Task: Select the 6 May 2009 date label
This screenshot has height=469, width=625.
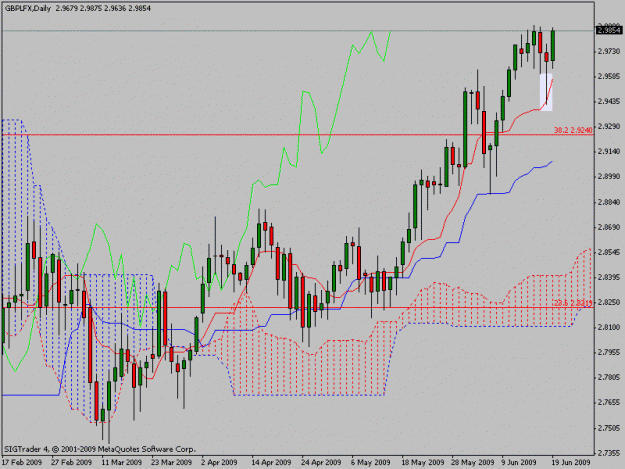Action: [371, 463]
